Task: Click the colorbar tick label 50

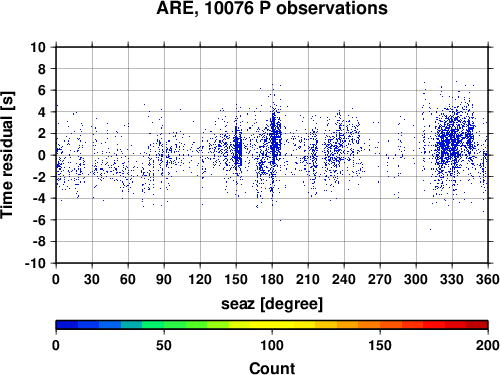Action: click(x=164, y=345)
